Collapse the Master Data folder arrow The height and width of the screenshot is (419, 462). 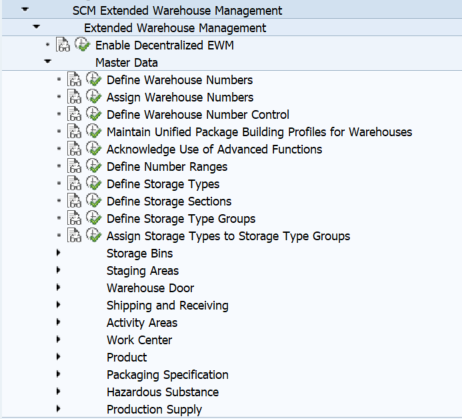pos(48,61)
